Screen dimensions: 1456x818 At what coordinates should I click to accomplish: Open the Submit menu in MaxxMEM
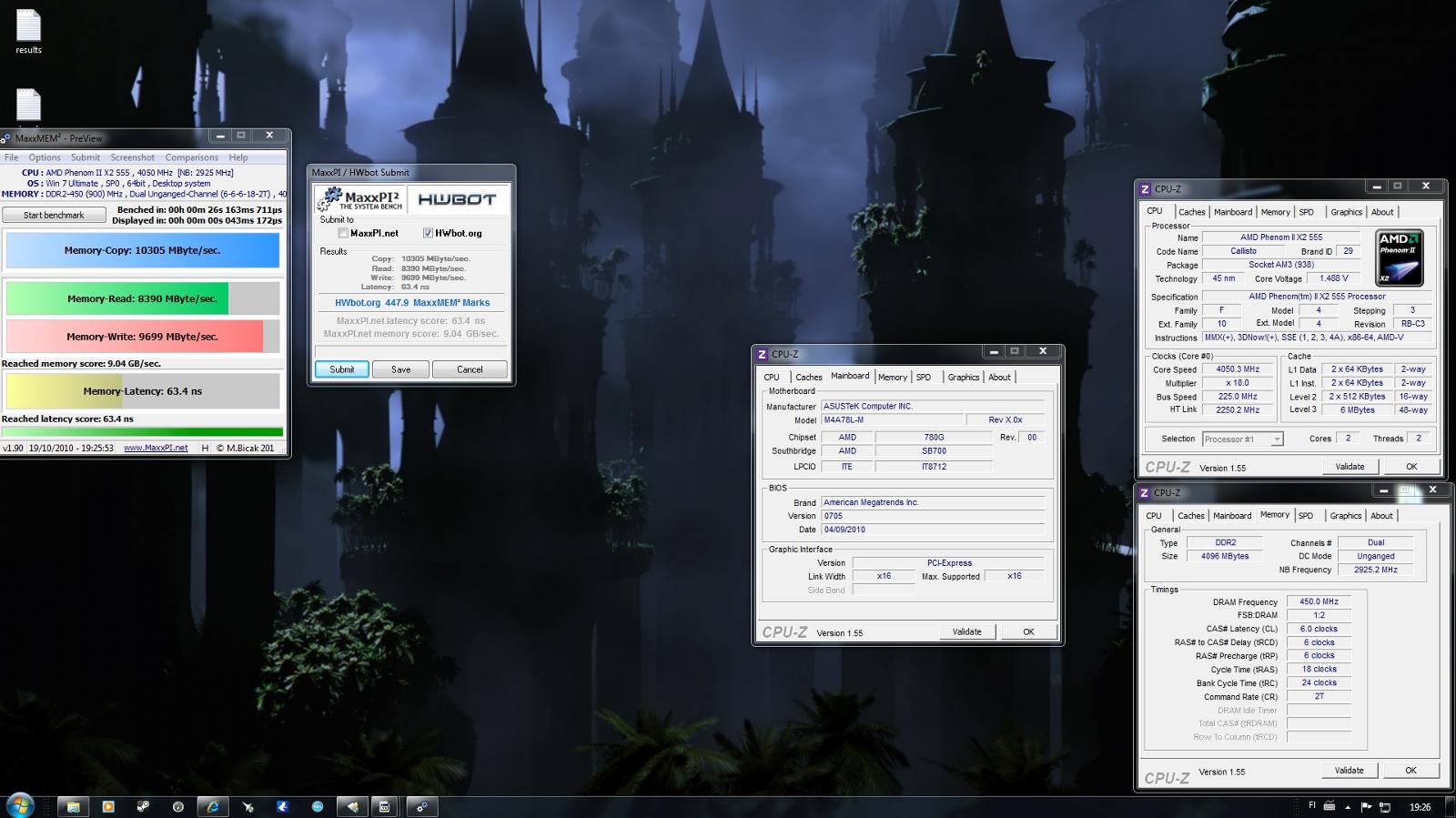point(86,157)
